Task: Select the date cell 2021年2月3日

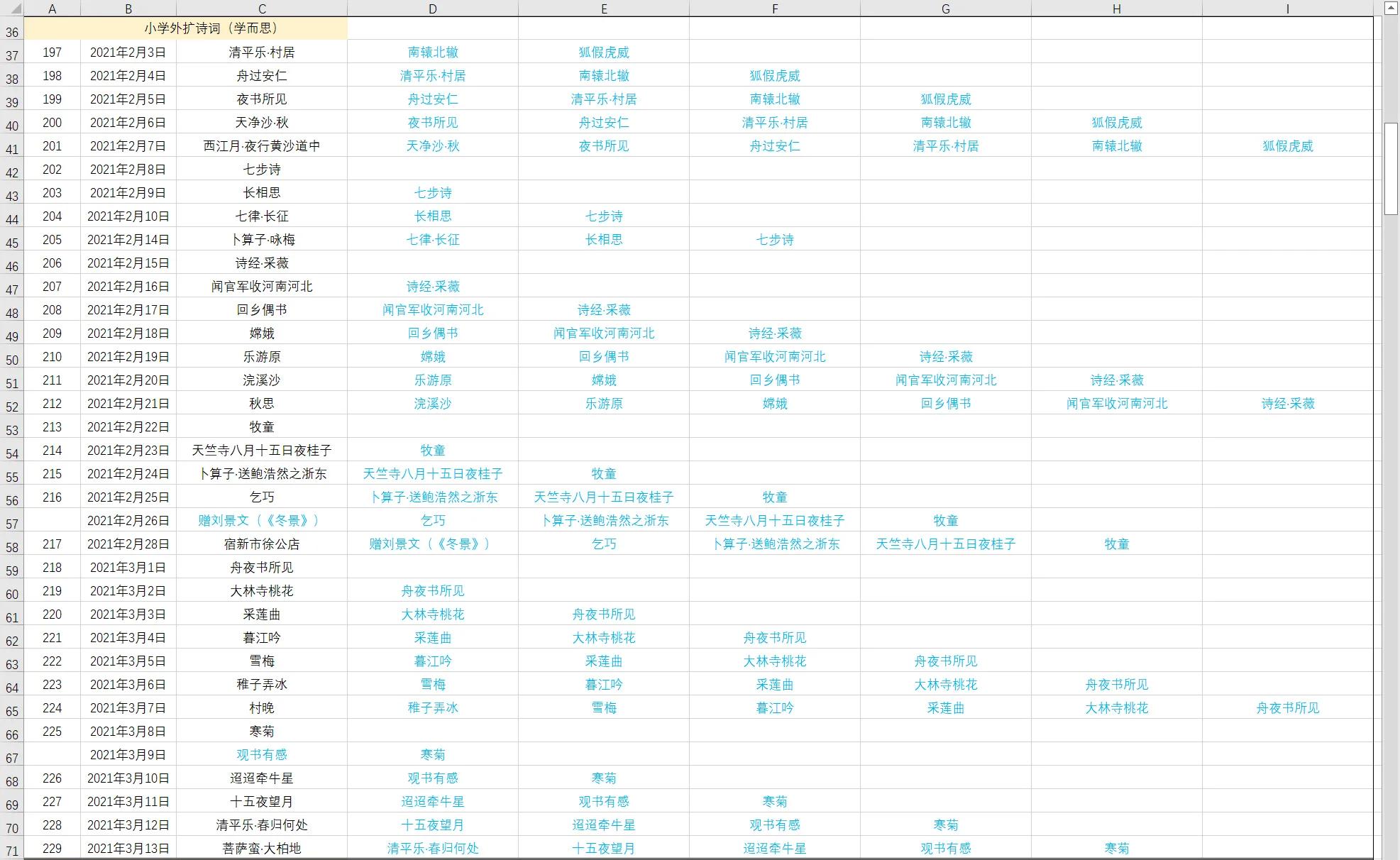Action: 128,52
